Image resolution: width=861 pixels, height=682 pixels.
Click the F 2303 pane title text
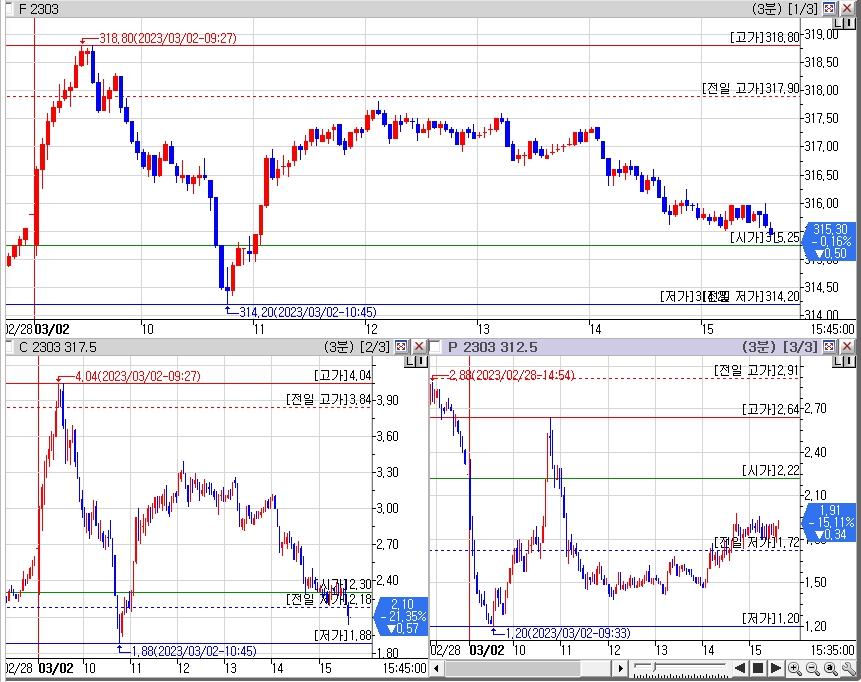click(38, 9)
